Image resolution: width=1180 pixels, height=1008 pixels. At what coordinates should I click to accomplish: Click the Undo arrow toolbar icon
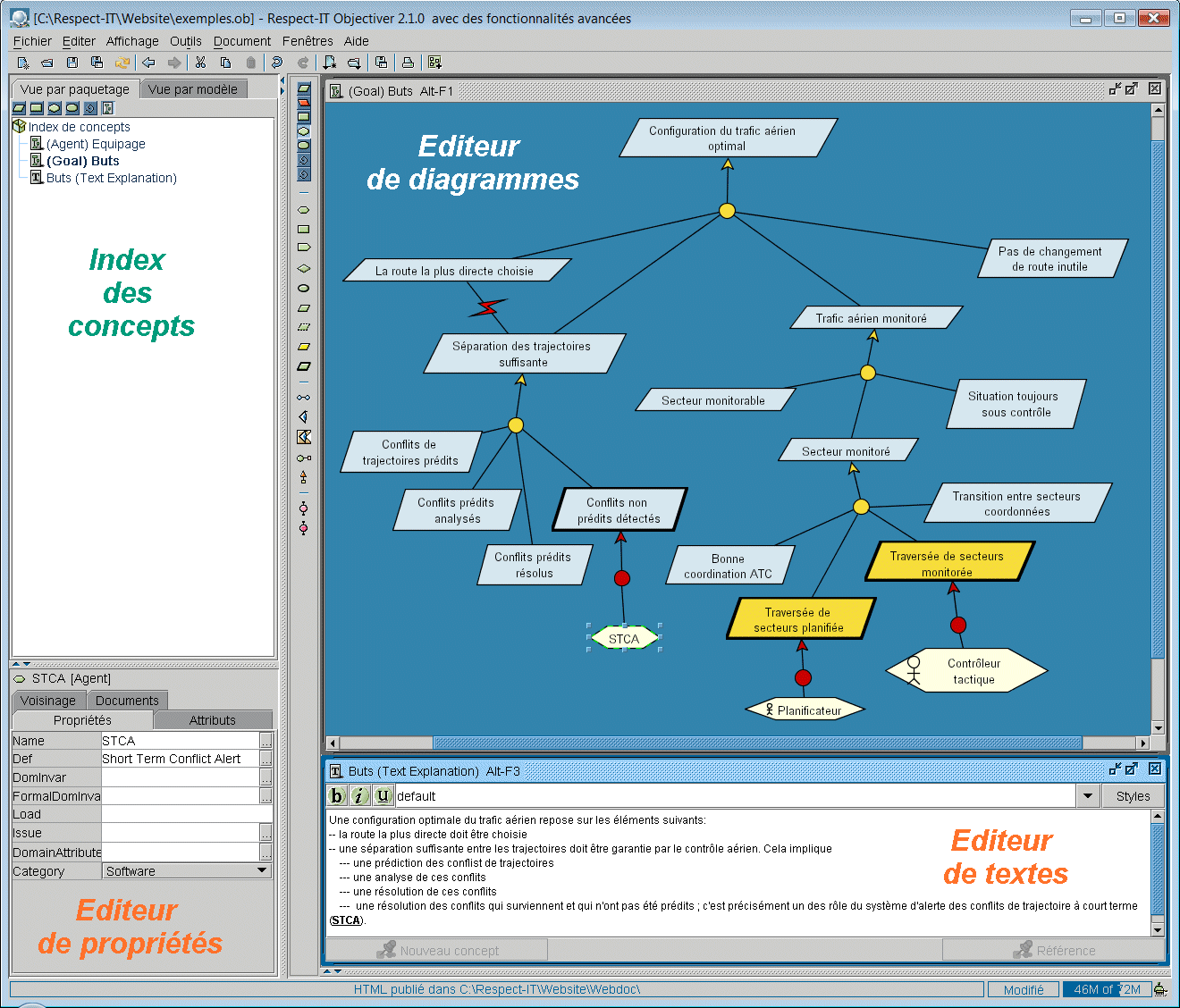[277, 63]
